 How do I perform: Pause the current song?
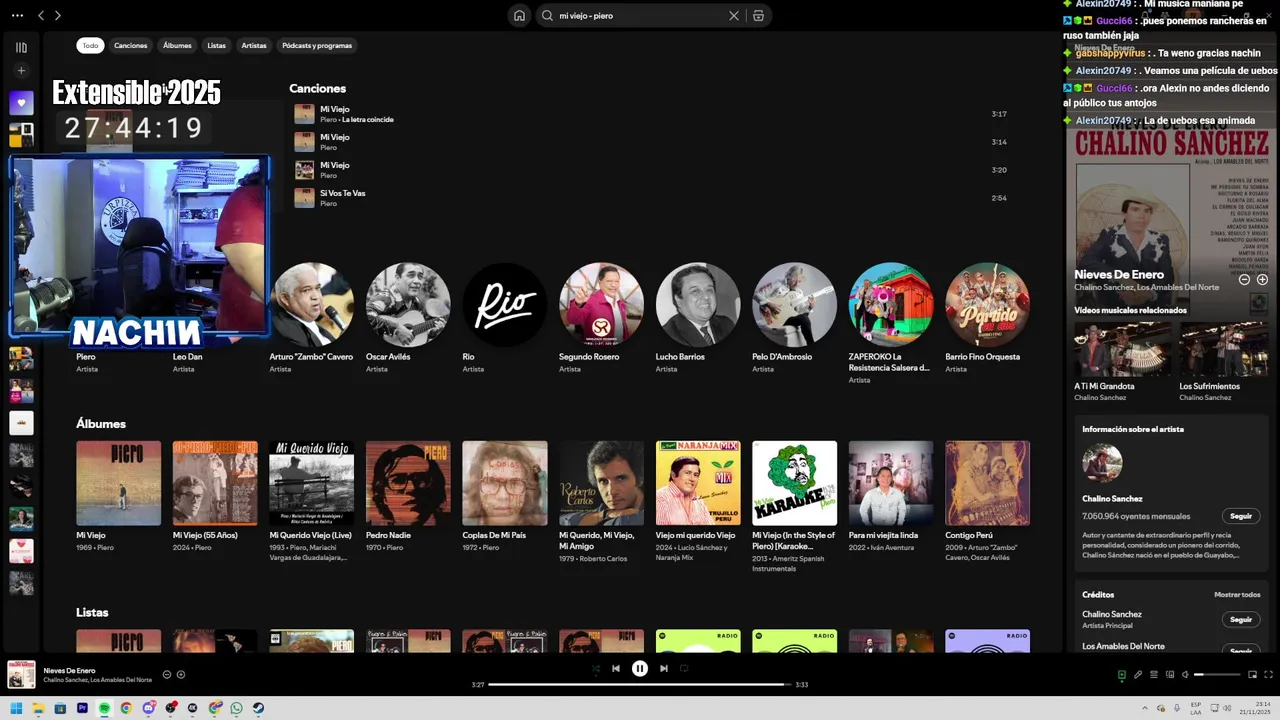640,668
